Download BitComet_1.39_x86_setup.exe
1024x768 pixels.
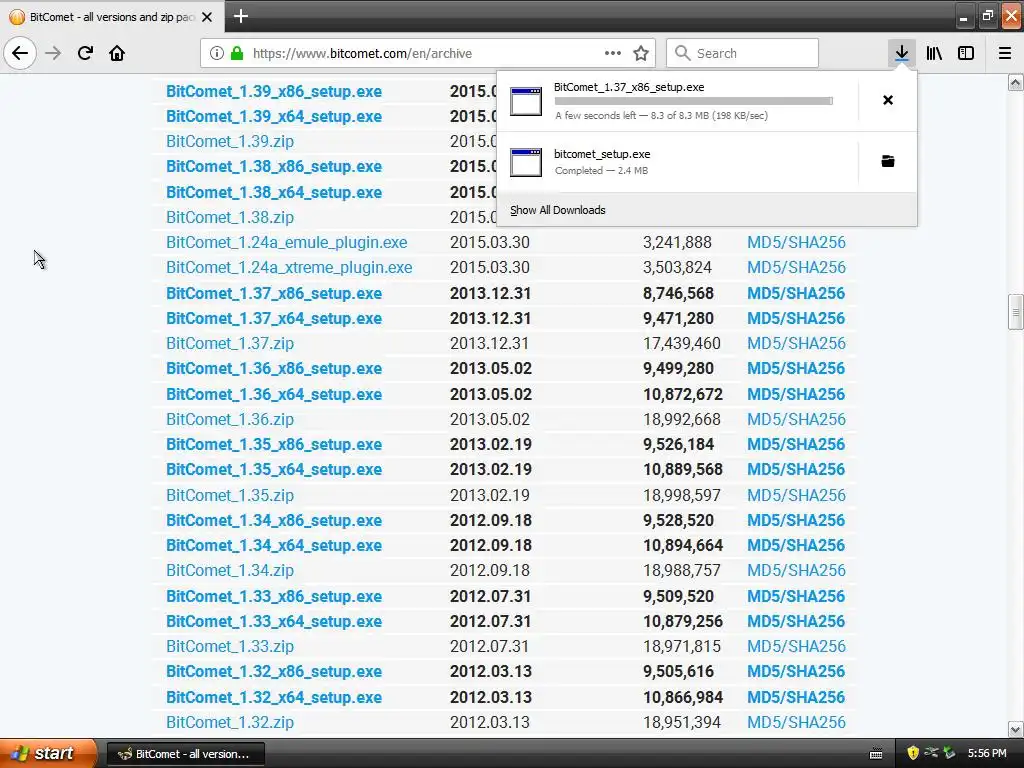tap(274, 91)
